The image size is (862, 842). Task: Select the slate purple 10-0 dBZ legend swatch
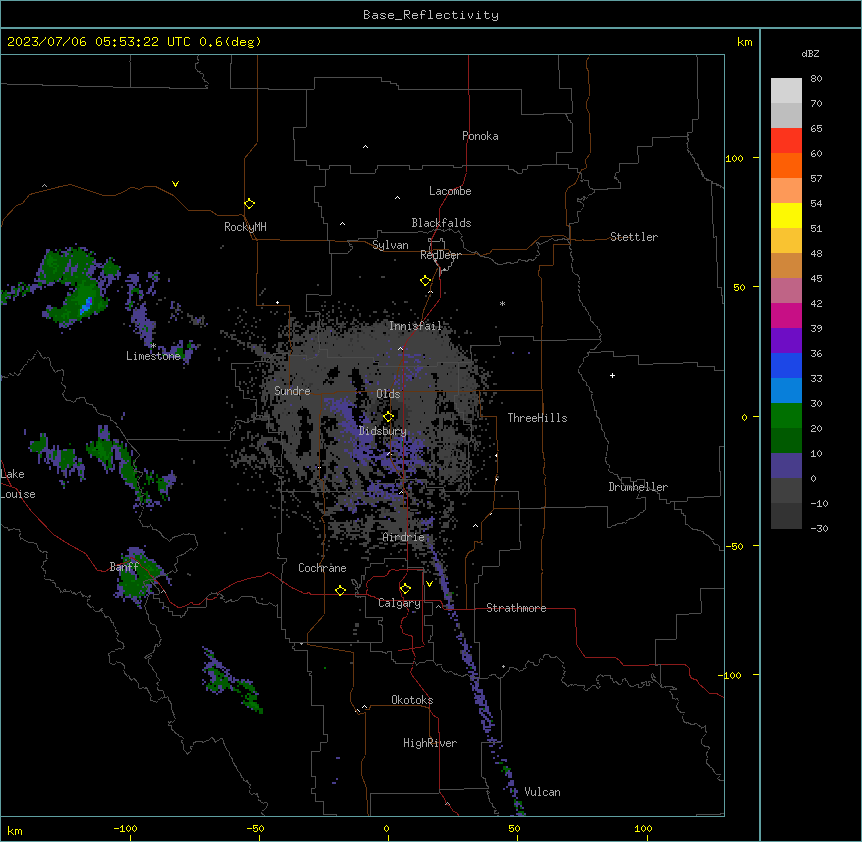click(786, 466)
